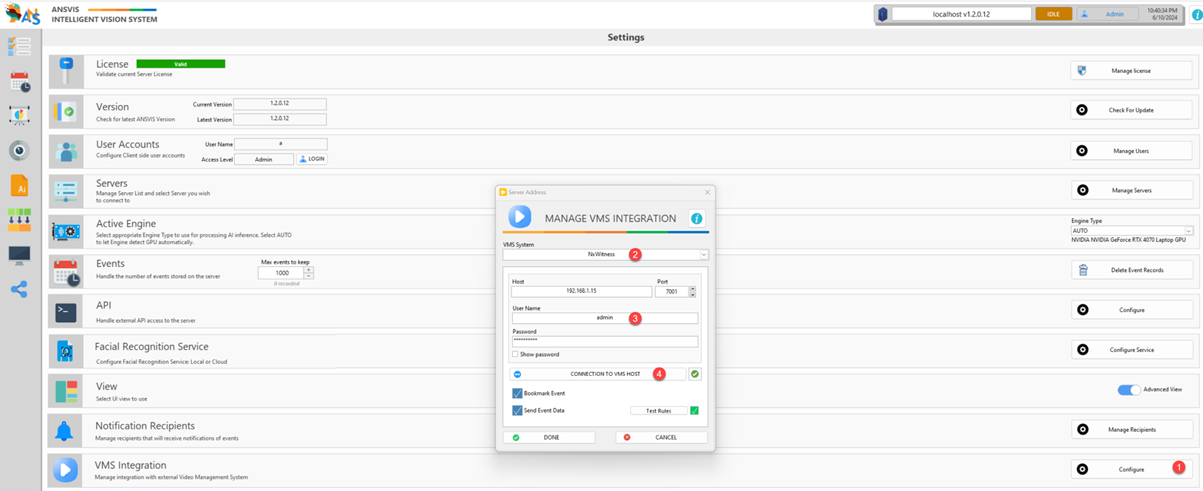Uncheck the Bookmark Event checkbox
Image resolution: width=1203 pixels, height=491 pixels.
(x=517, y=393)
